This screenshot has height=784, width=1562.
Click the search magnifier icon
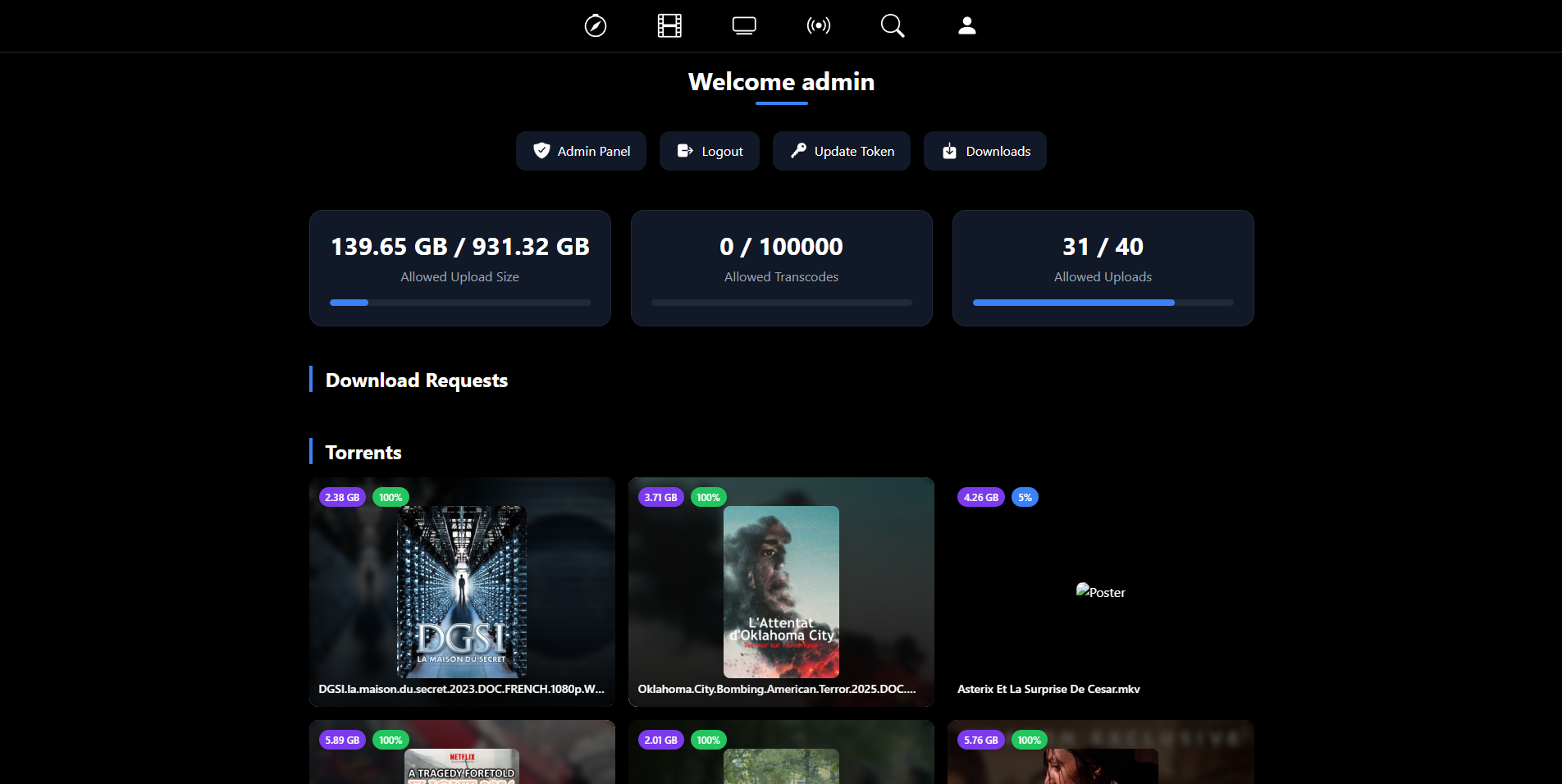click(x=893, y=26)
